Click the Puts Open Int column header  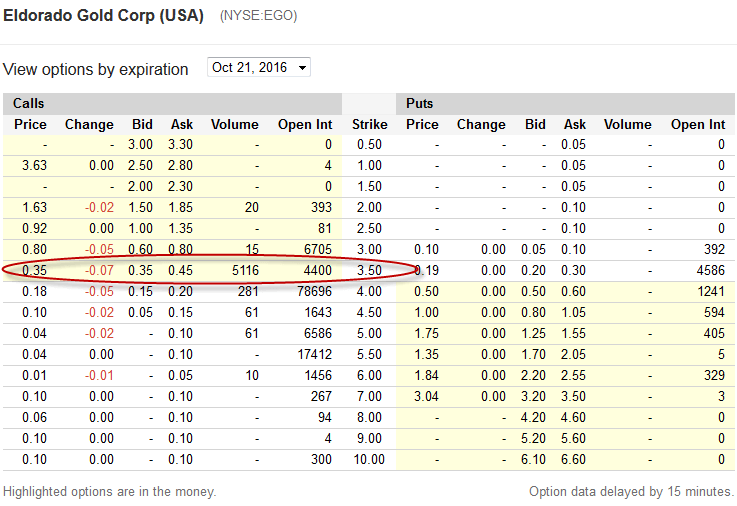tap(698, 125)
